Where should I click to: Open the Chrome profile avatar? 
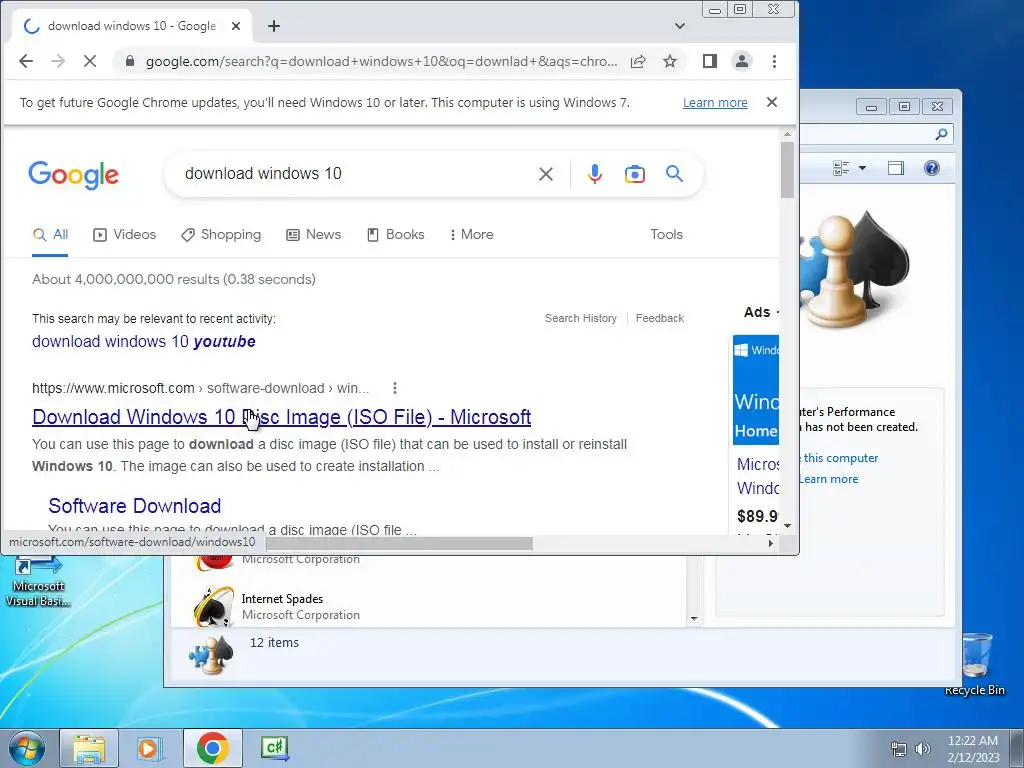pos(742,61)
